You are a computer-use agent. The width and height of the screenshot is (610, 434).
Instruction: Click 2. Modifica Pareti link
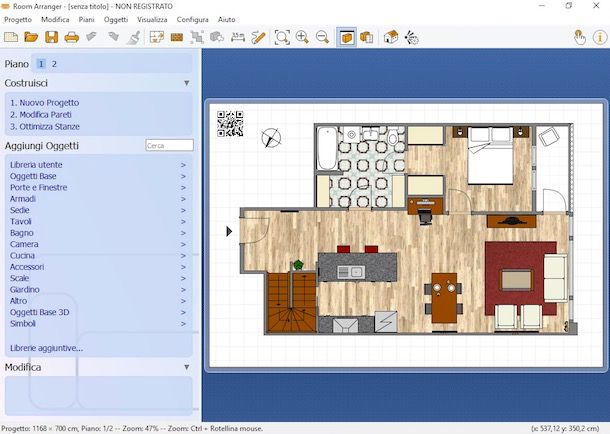coord(41,115)
